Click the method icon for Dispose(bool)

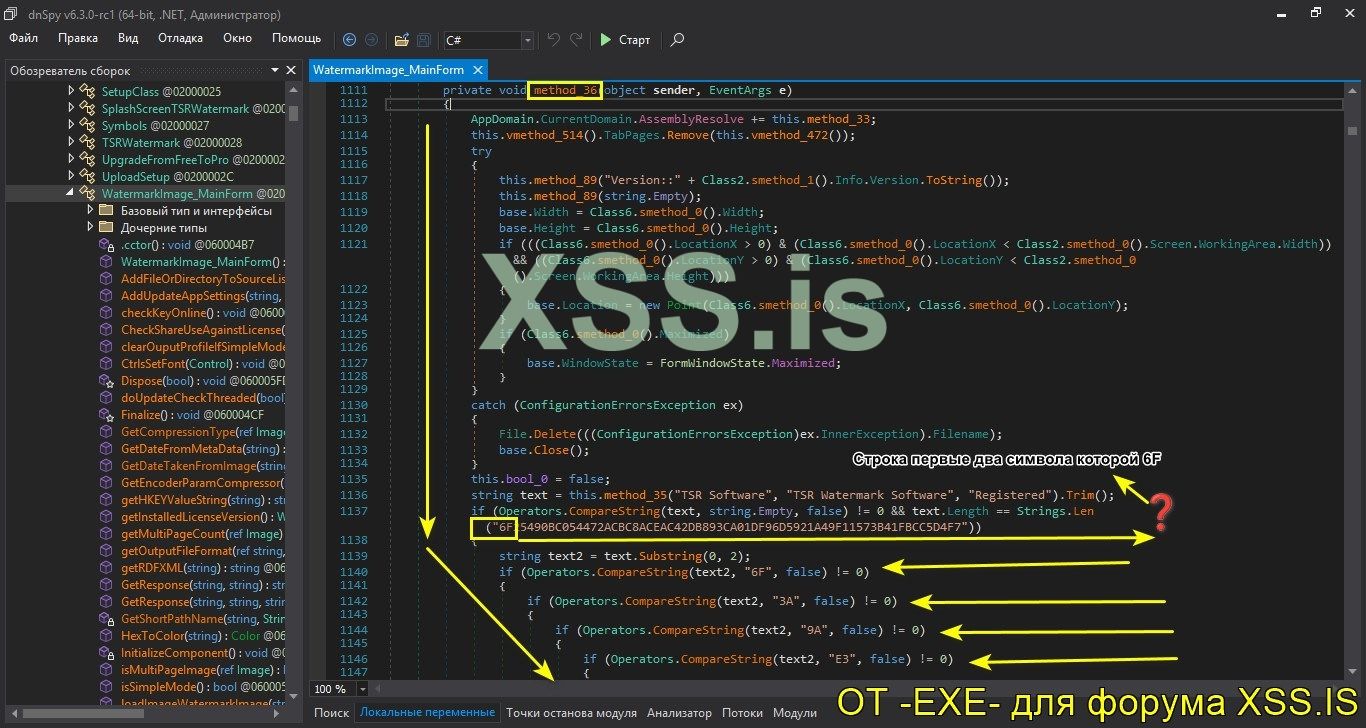(x=107, y=381)
